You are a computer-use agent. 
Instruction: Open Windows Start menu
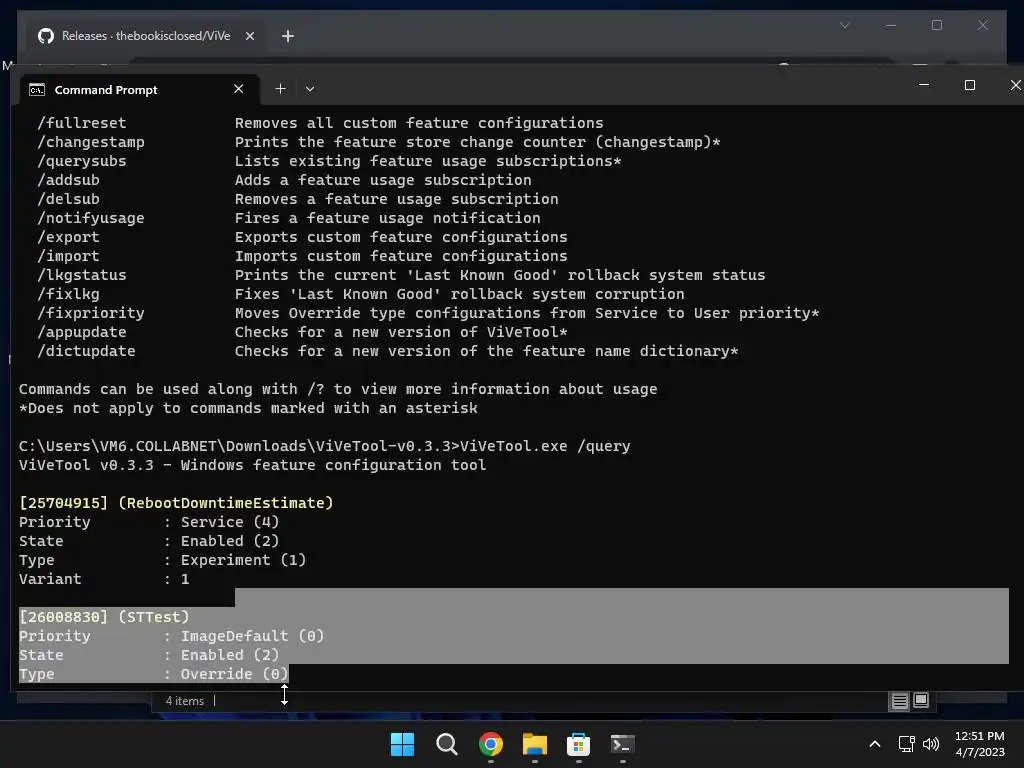click(402, 744)
